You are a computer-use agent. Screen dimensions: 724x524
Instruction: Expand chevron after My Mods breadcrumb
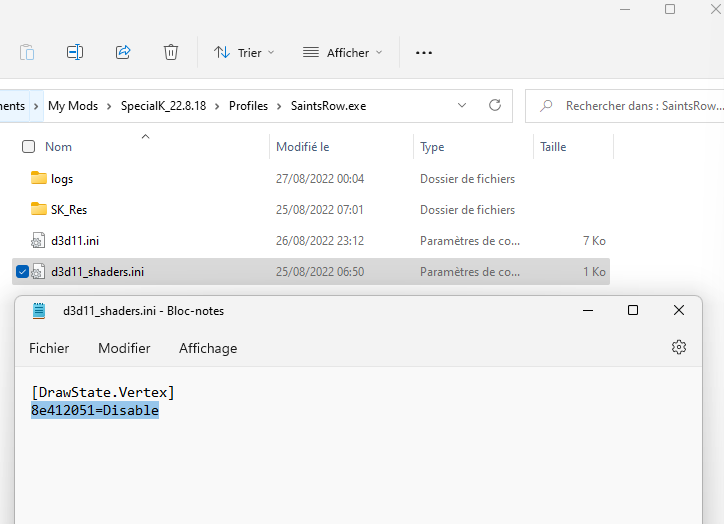pyautogui.click(x=109, y=106)
